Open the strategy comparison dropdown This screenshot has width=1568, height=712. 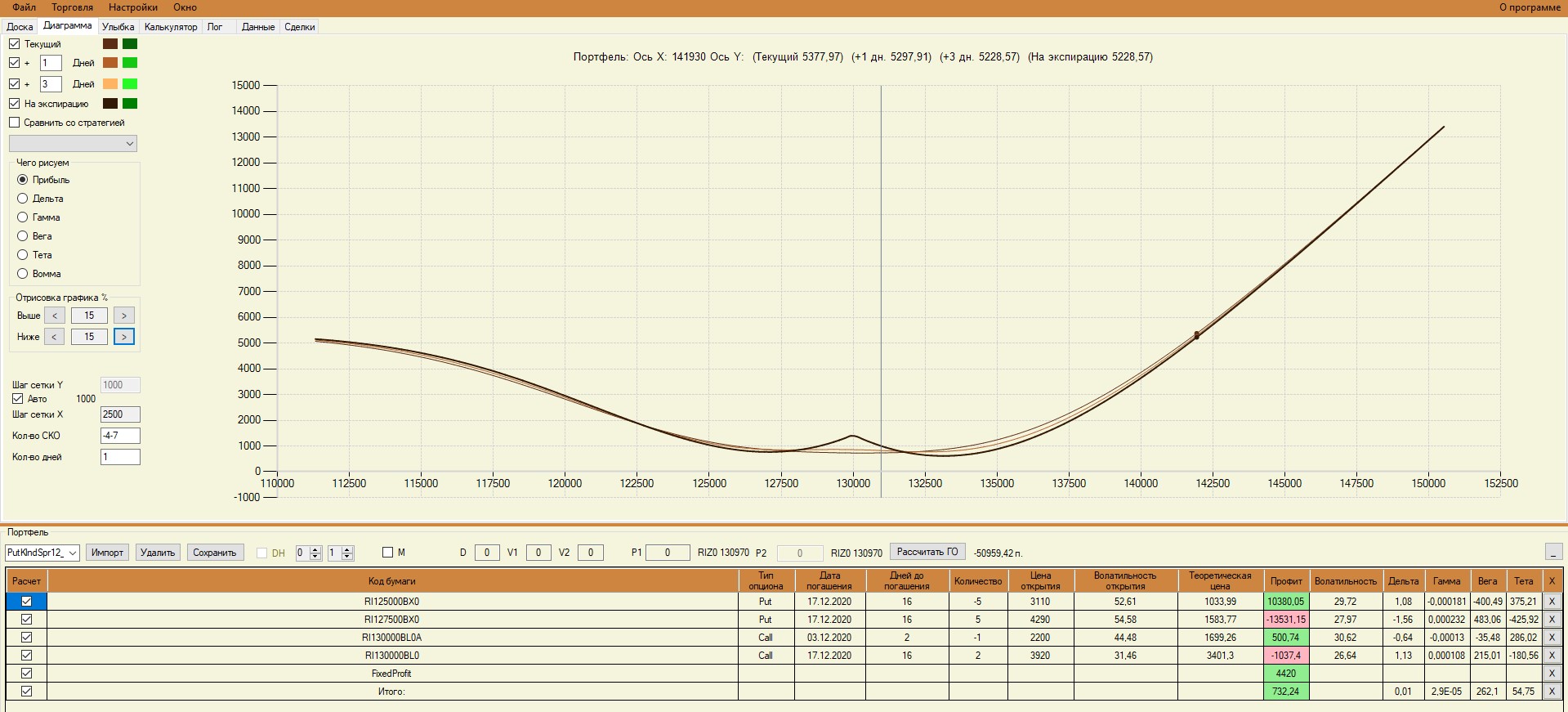coord(73,144)
